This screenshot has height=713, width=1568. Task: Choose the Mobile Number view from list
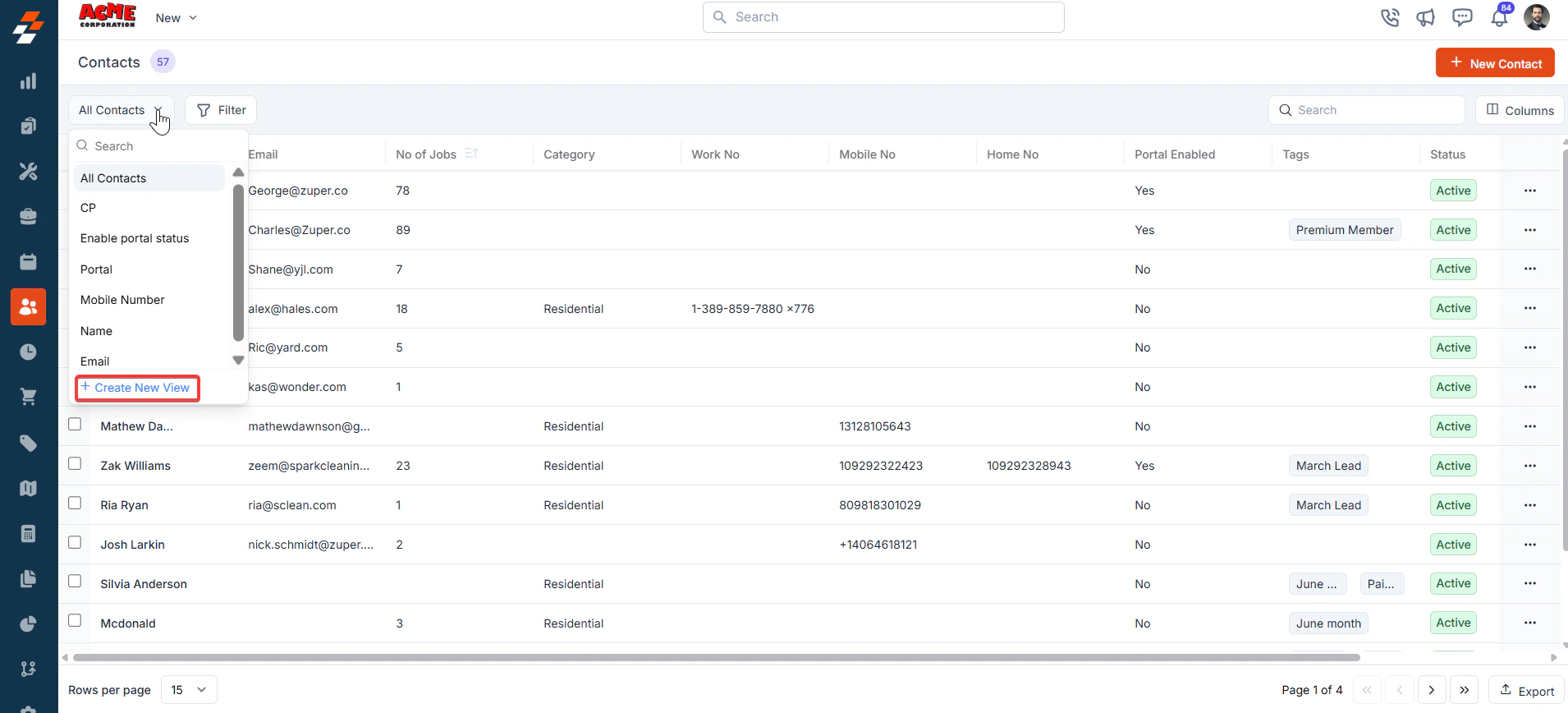tap(122, 300)
